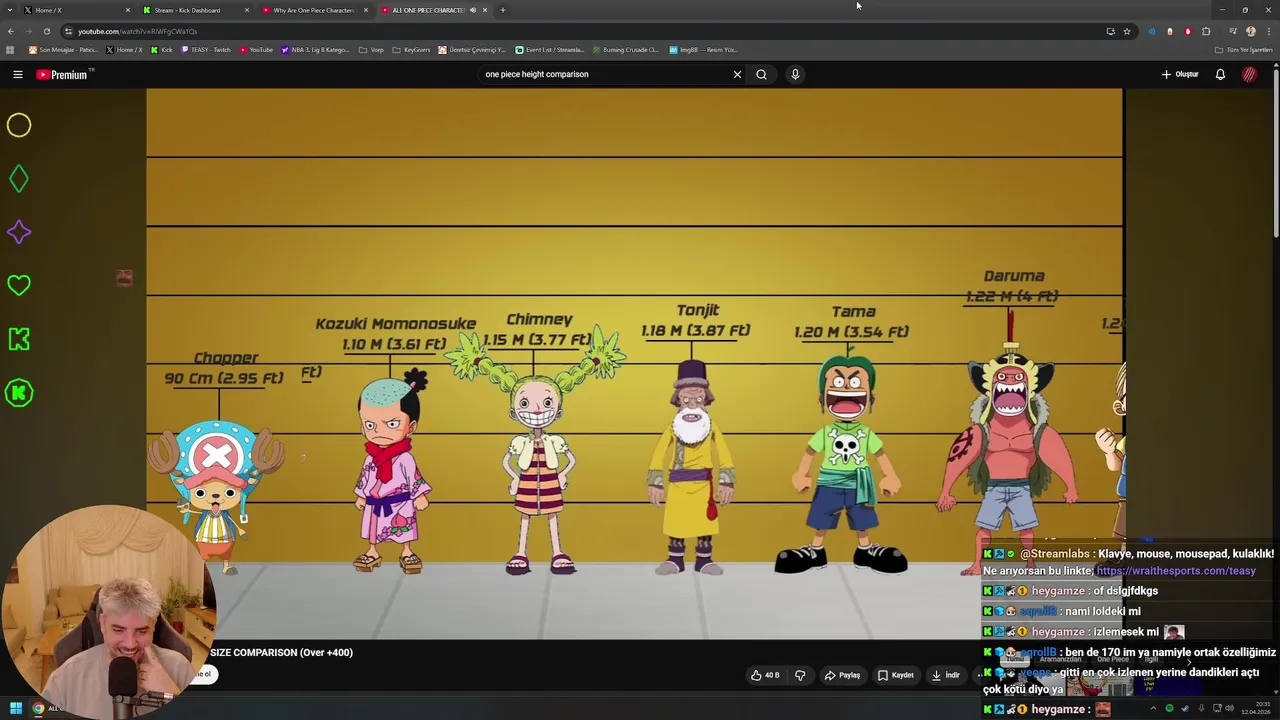The height and width of the screenshot is (720, 1280).
Task: Open the Burning Crusade bookmark
Action: point(625,49)
